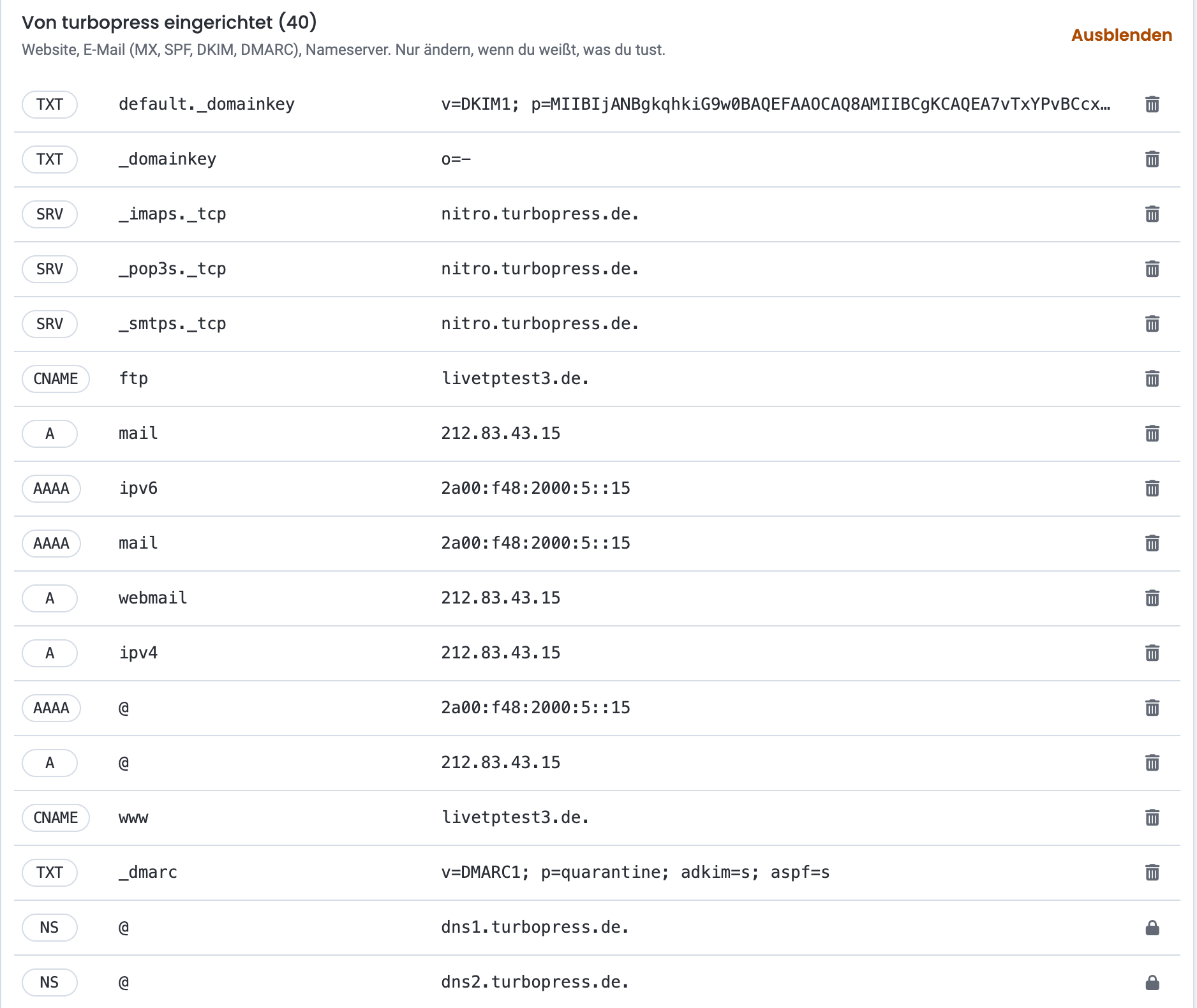1197x1008 pixels.
Task: Select DMARC value v=DMARC1; p=quarantine
Action: coord(635,872)
